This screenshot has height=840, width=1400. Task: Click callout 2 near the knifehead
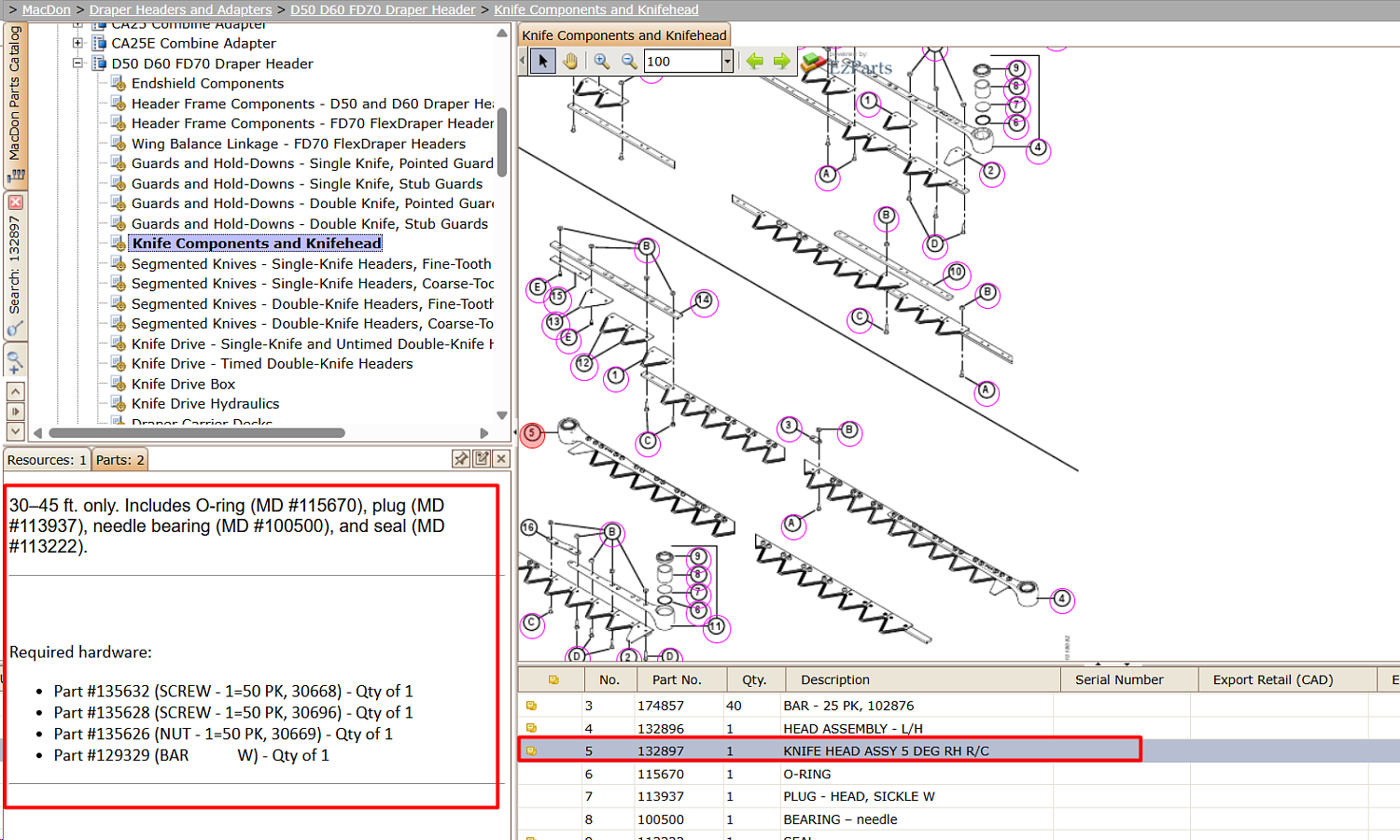point(991,171)
